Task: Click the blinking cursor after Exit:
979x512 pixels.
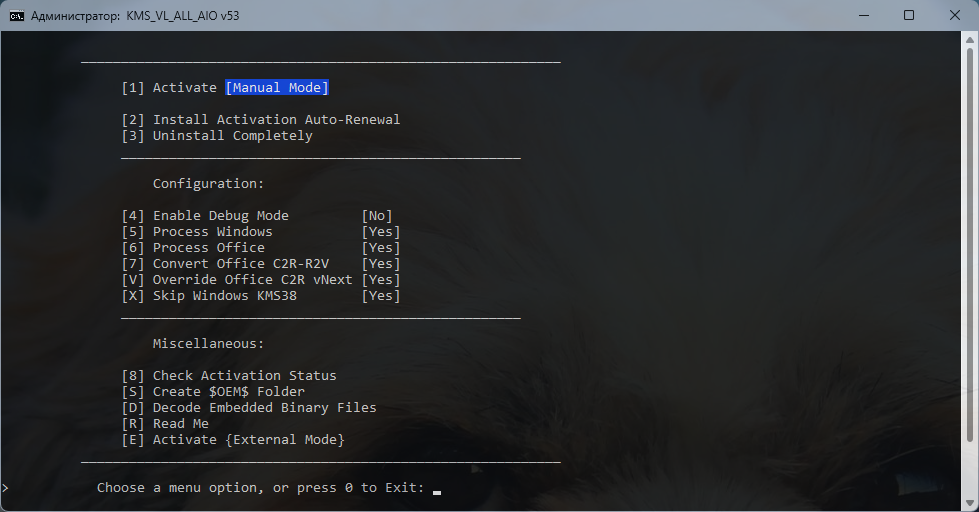Action: point(437,492)
